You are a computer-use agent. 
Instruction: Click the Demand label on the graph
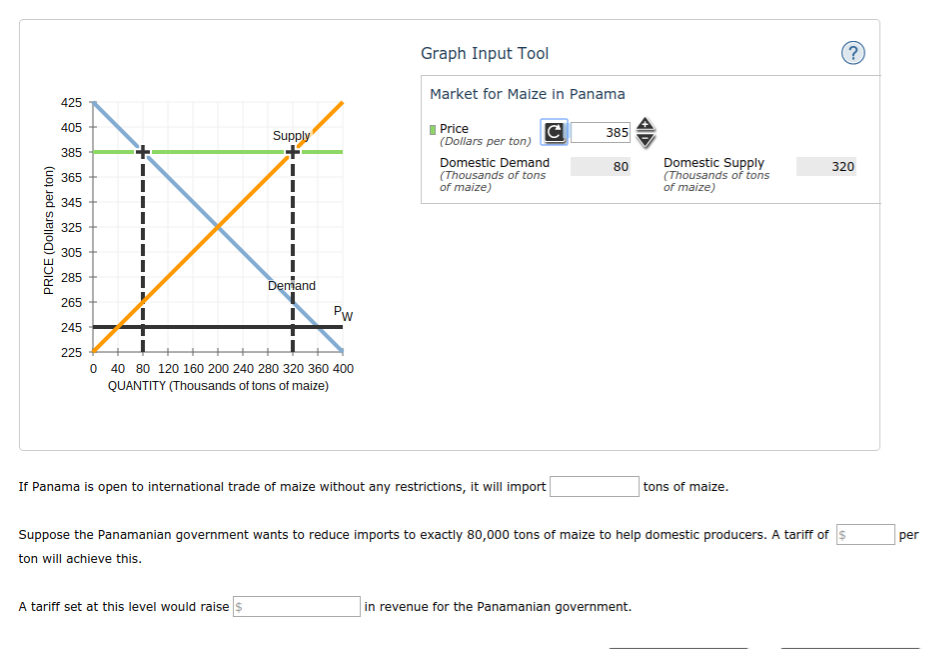pos(290,285)
